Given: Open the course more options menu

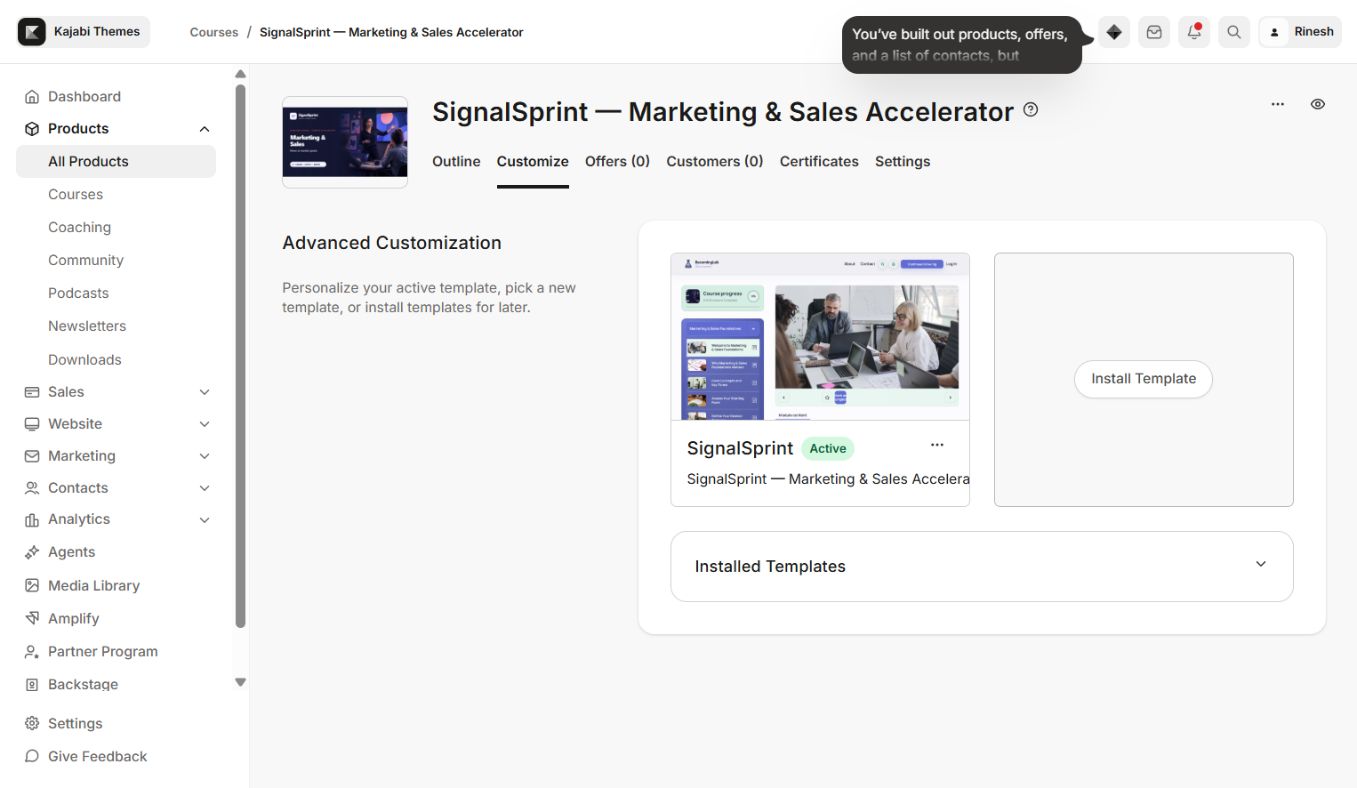Looking at the screenshot, I should pyautogui.click(x=1278, y=104).
